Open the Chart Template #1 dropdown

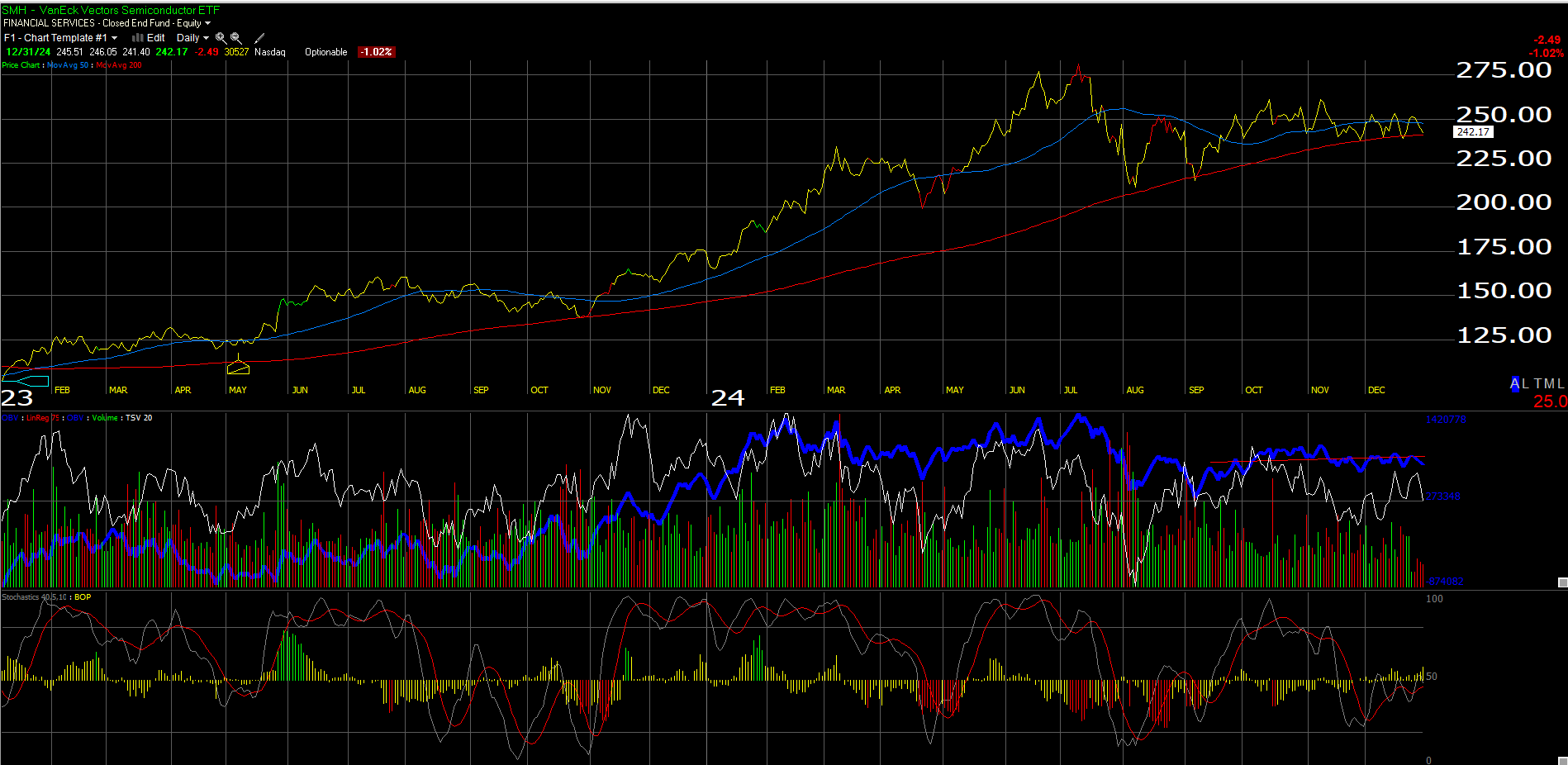coord(60,38)
